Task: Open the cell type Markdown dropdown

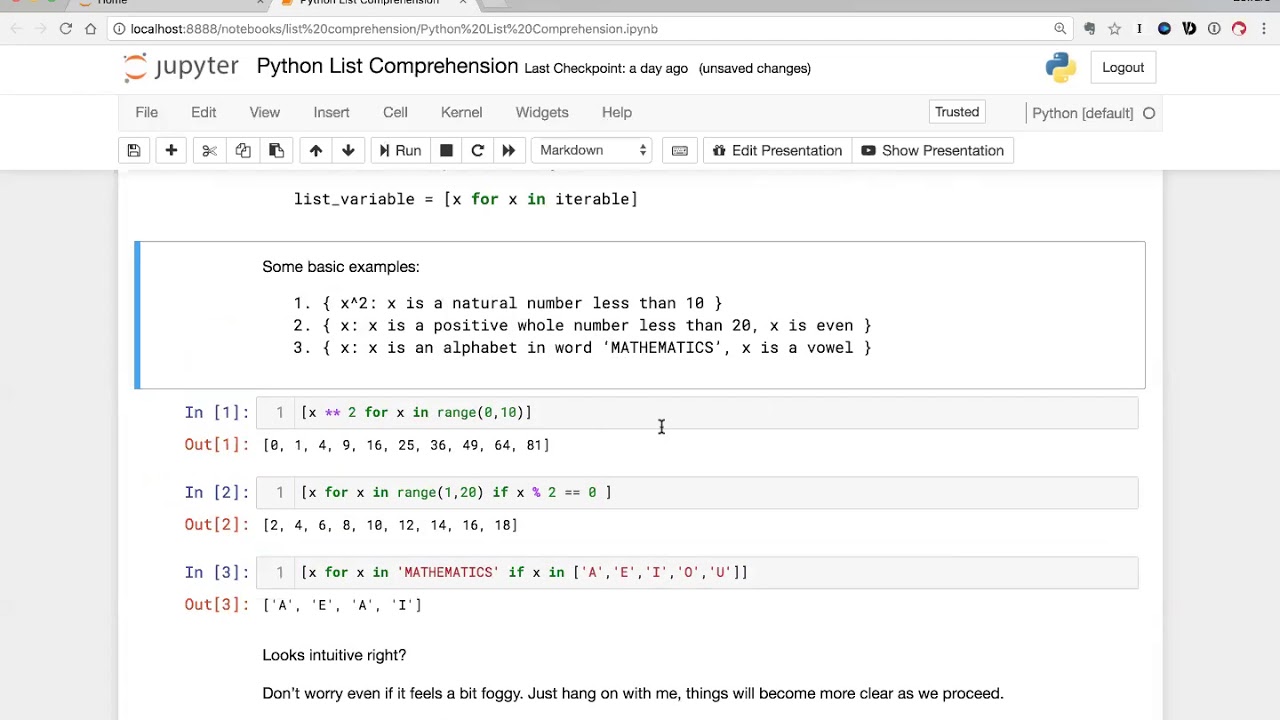Action: 593,150
